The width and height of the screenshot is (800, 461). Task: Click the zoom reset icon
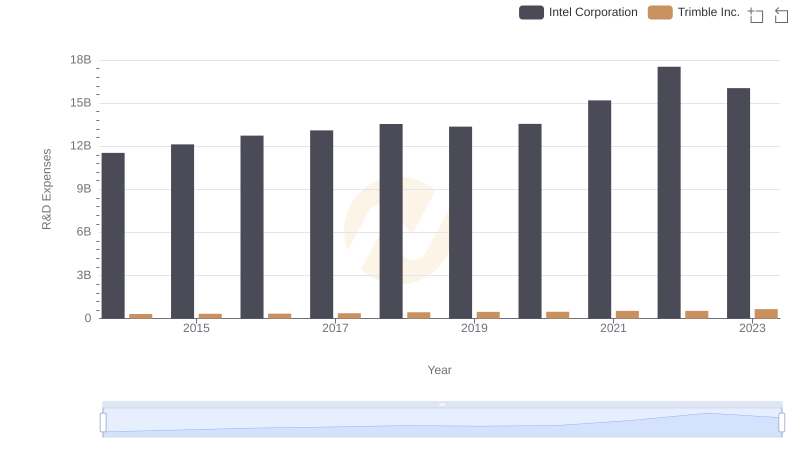pyautogui.click(x=781, y=15)
